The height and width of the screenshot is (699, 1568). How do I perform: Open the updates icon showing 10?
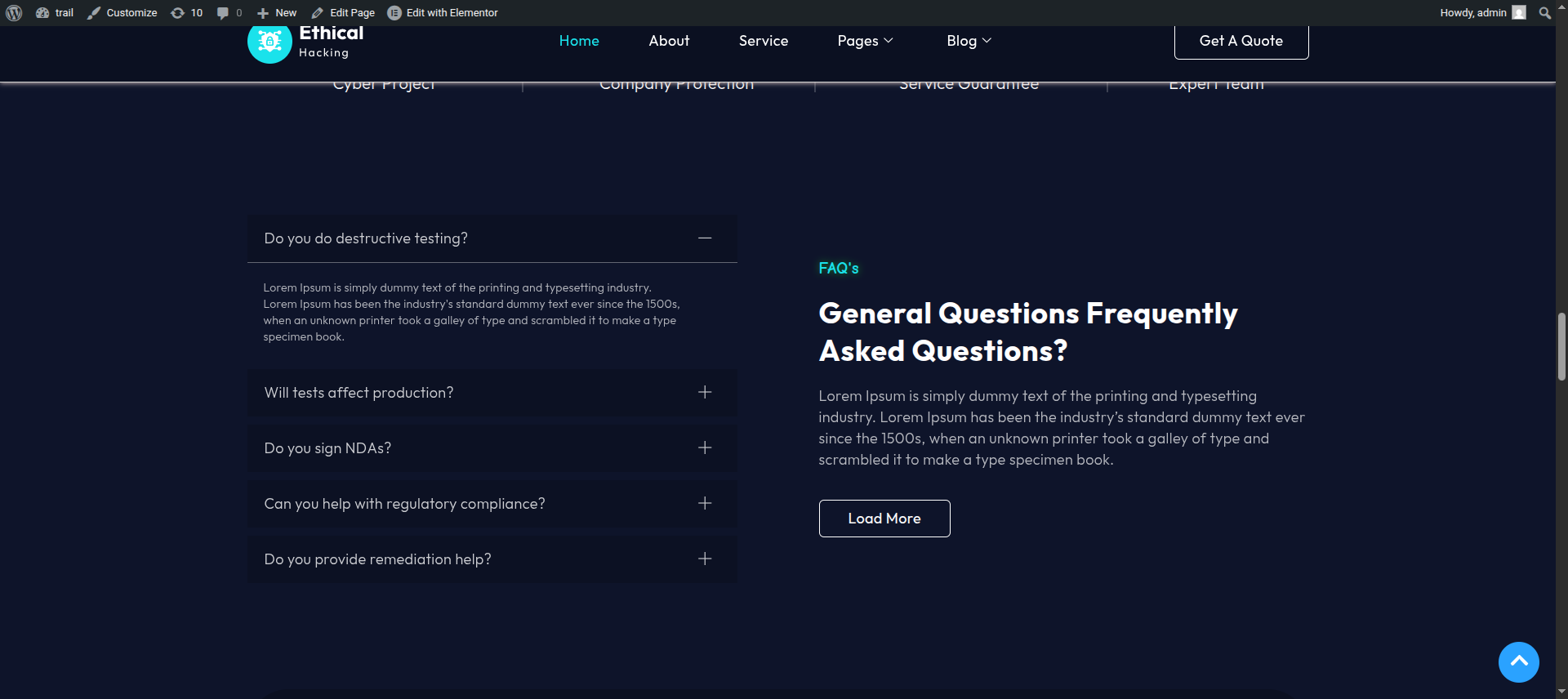177,13
